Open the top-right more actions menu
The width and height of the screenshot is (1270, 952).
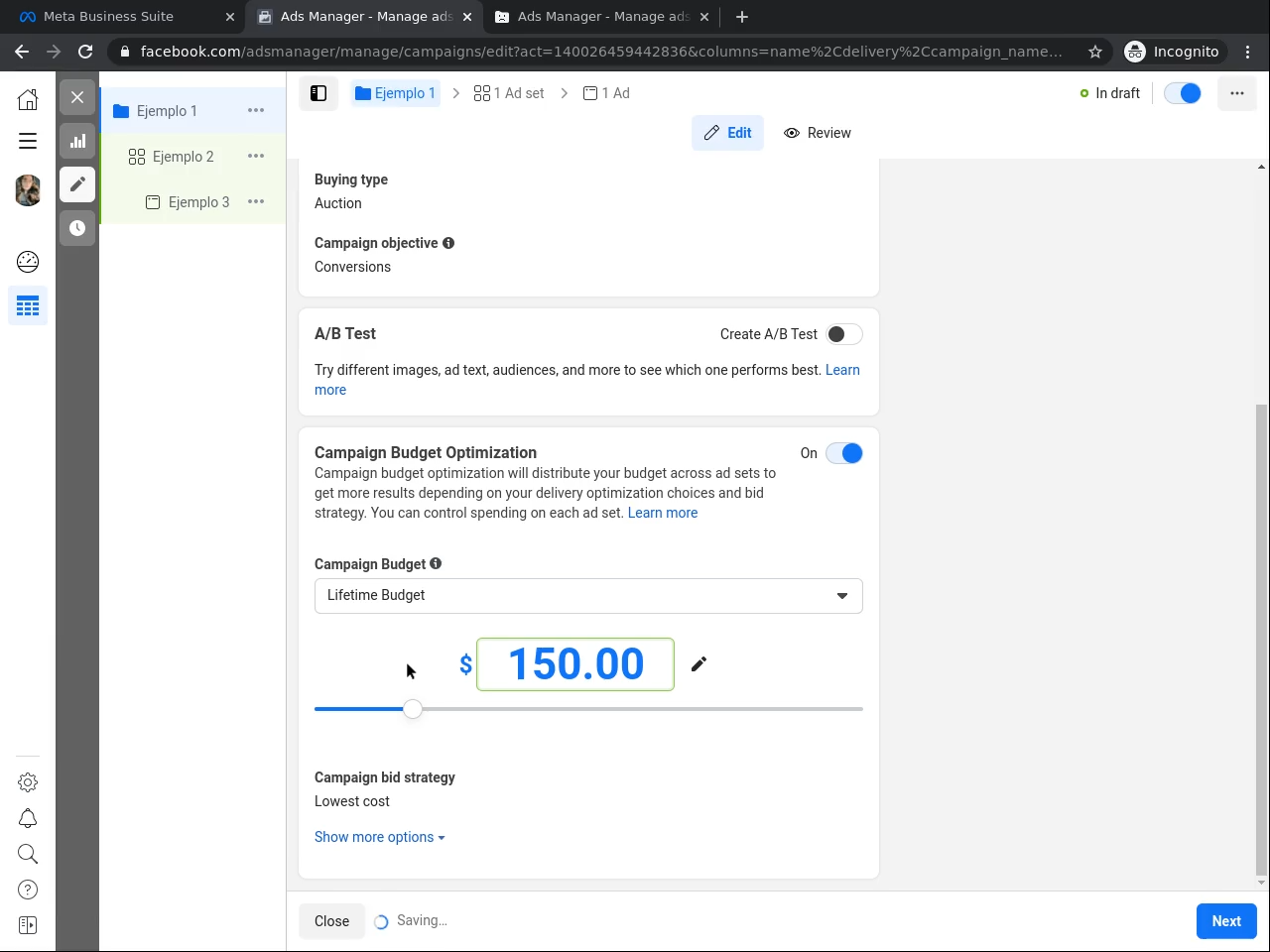[1236, 93]
